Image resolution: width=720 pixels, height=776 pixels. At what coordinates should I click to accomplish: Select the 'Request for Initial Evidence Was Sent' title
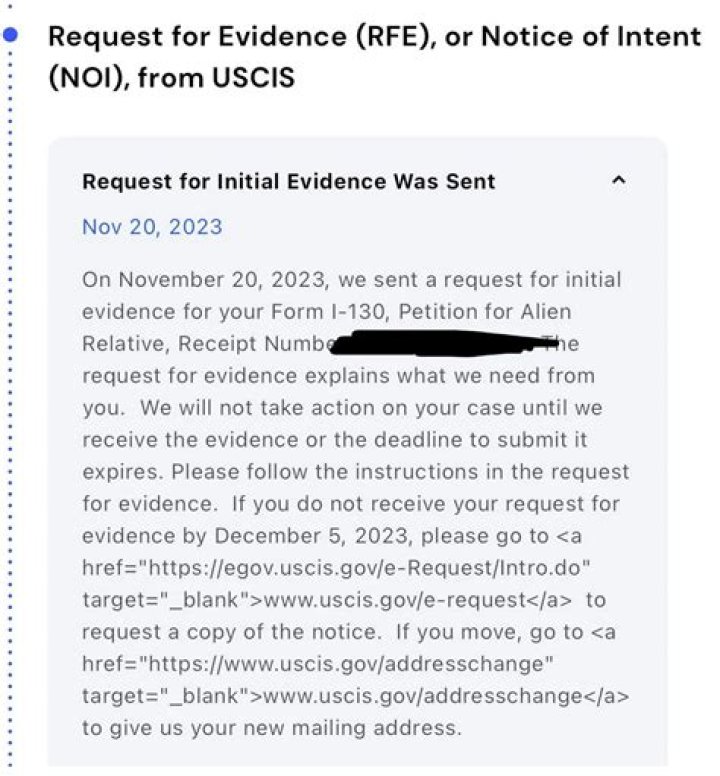tap(288, 181)
